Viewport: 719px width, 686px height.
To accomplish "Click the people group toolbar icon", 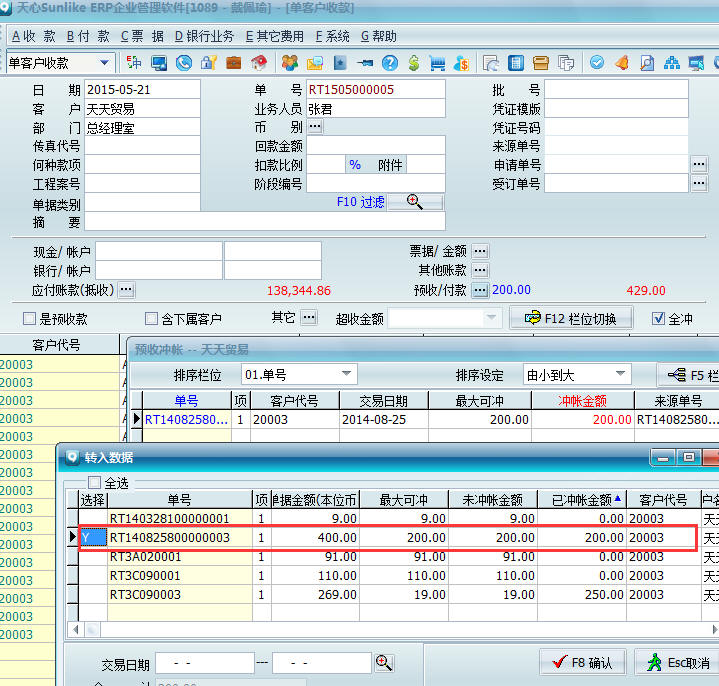I will (290, 63).
